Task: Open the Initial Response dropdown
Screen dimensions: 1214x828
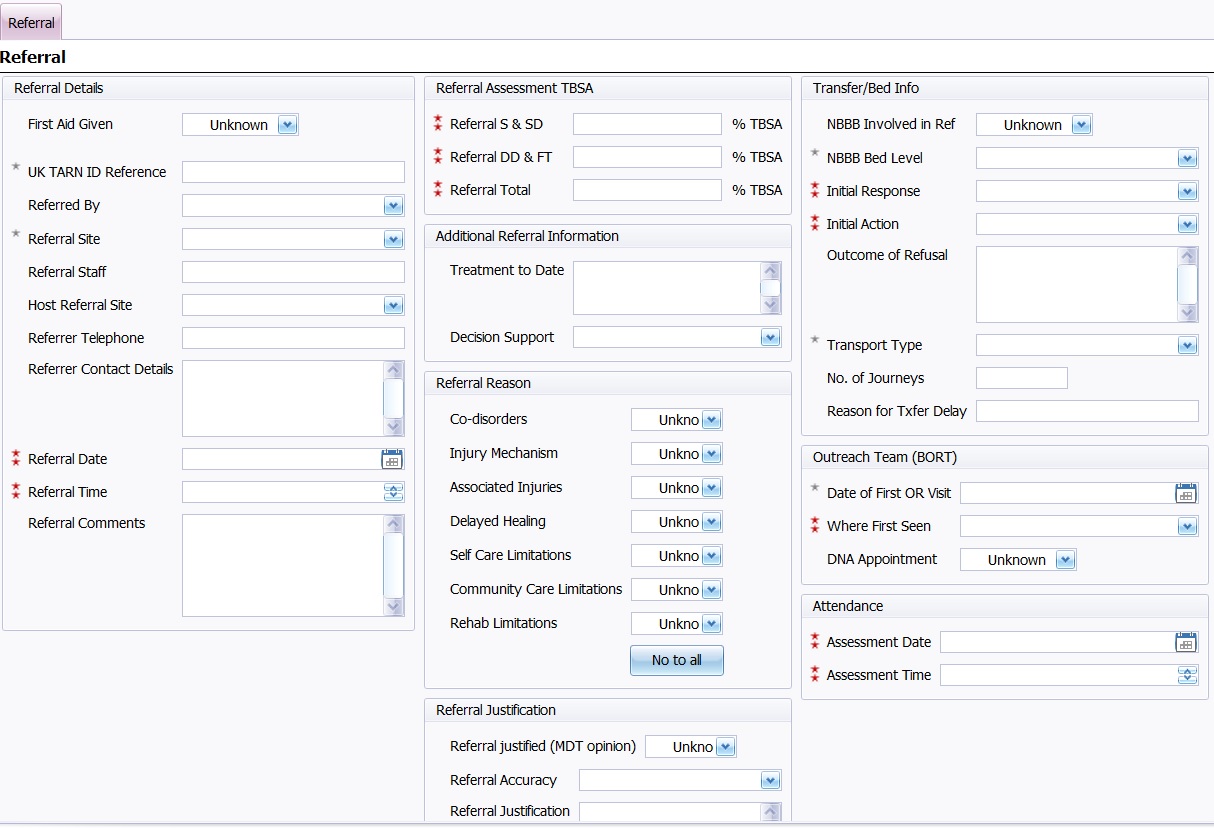Action: coord(1187,192)
